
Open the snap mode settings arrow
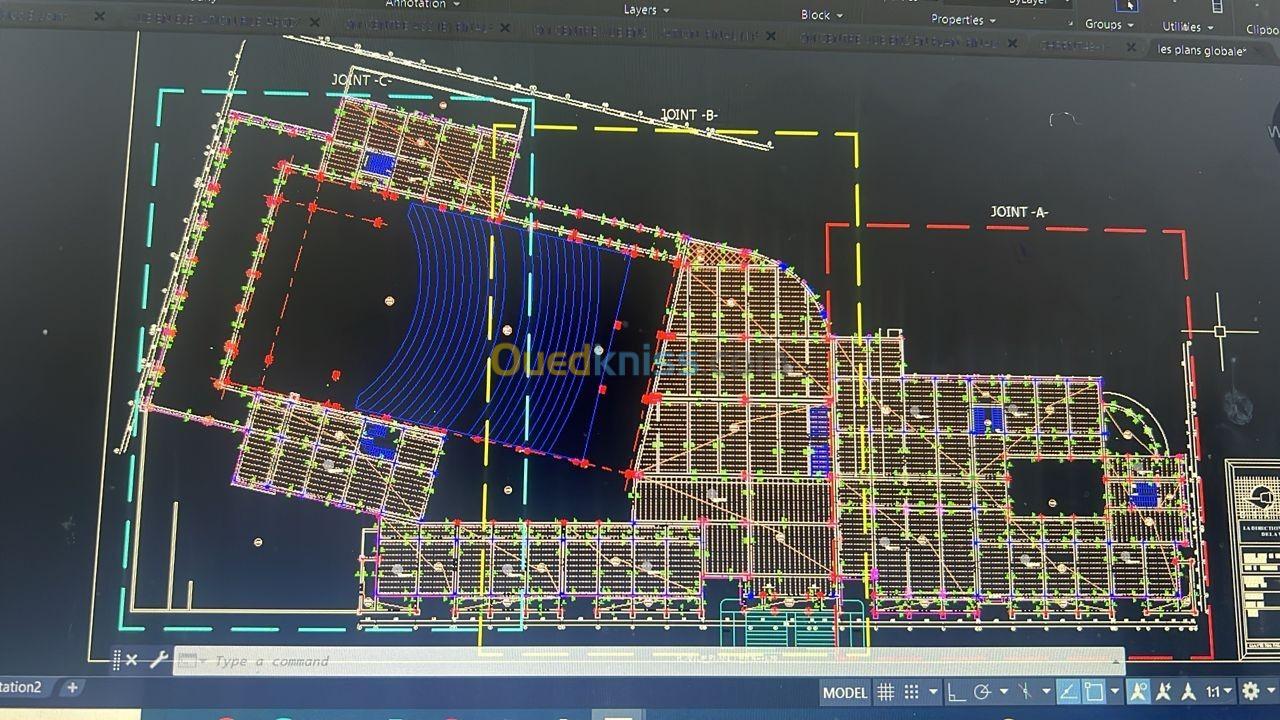933,692
